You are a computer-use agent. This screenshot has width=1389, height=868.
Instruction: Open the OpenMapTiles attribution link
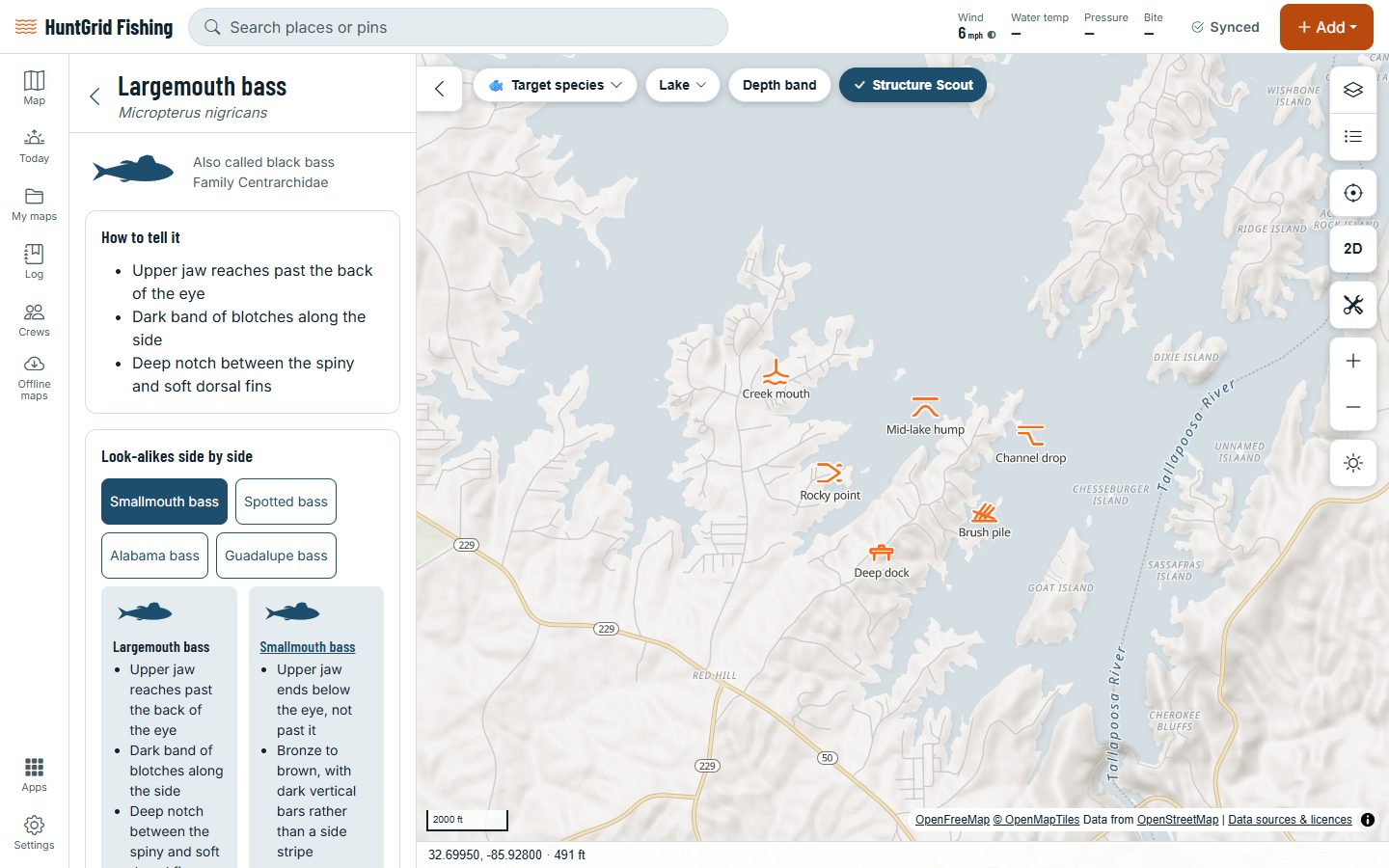(1036, 820)
